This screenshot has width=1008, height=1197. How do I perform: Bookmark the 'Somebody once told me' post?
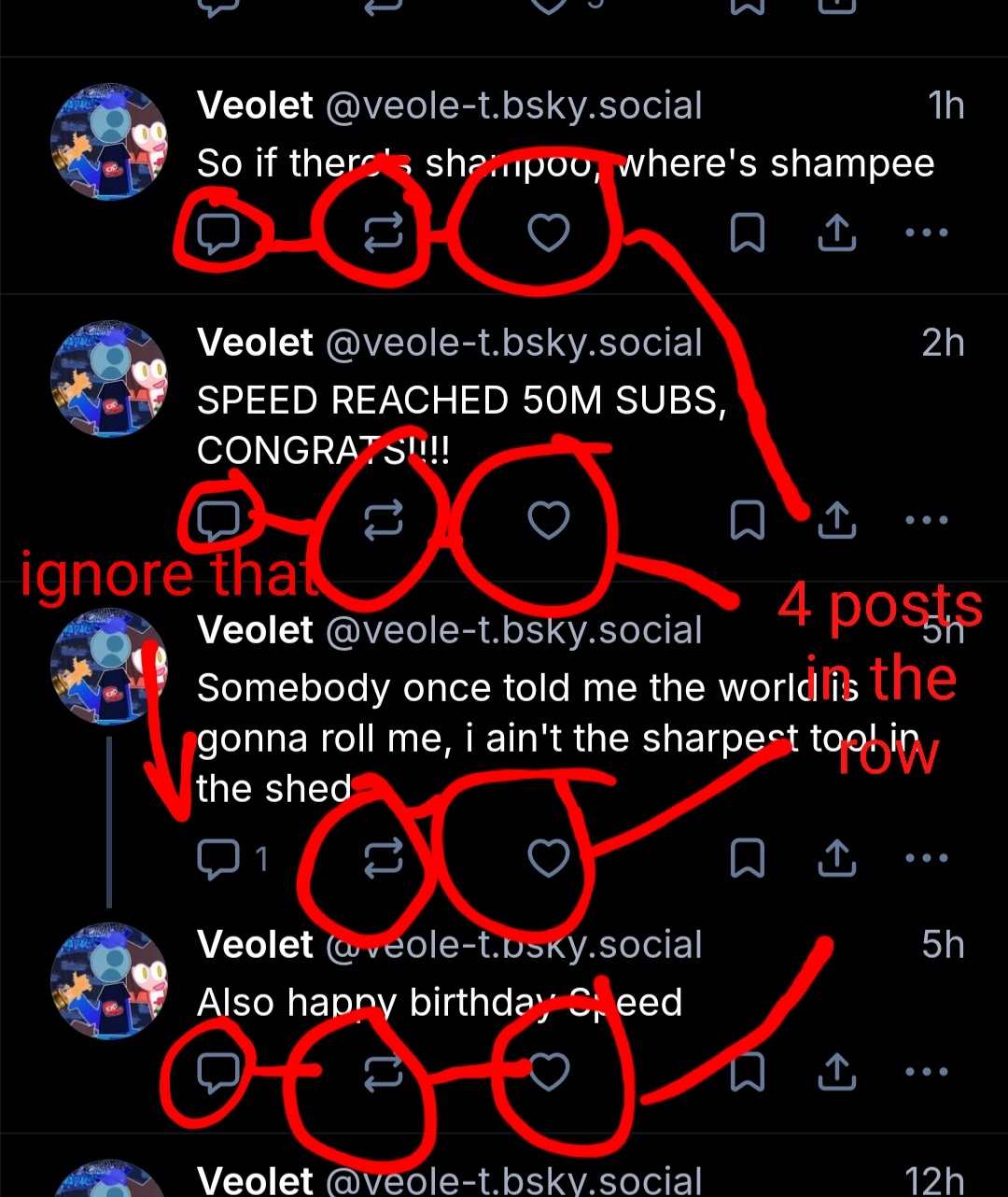click(x=746, y=858)
